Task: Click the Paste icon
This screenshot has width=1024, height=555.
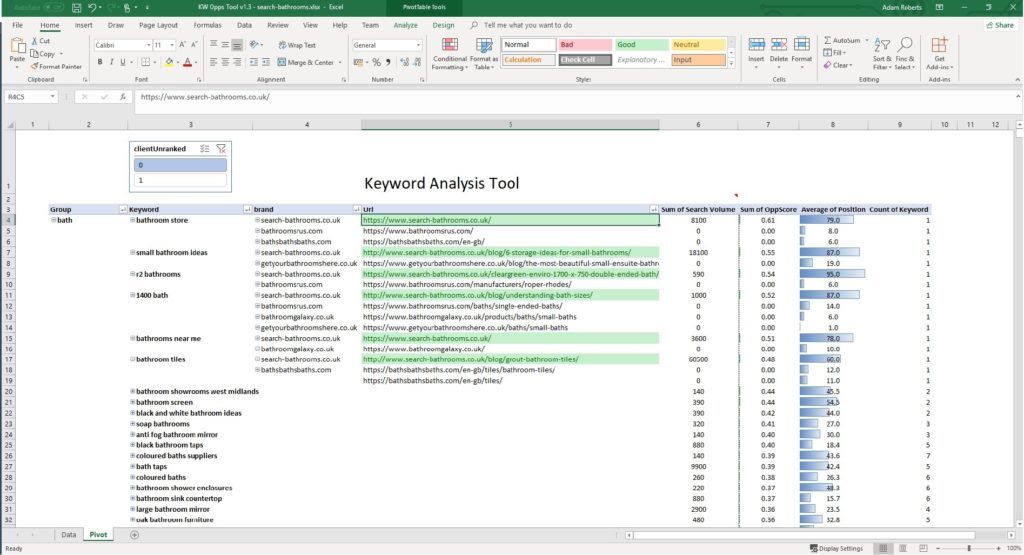Action: pos(18,46)
